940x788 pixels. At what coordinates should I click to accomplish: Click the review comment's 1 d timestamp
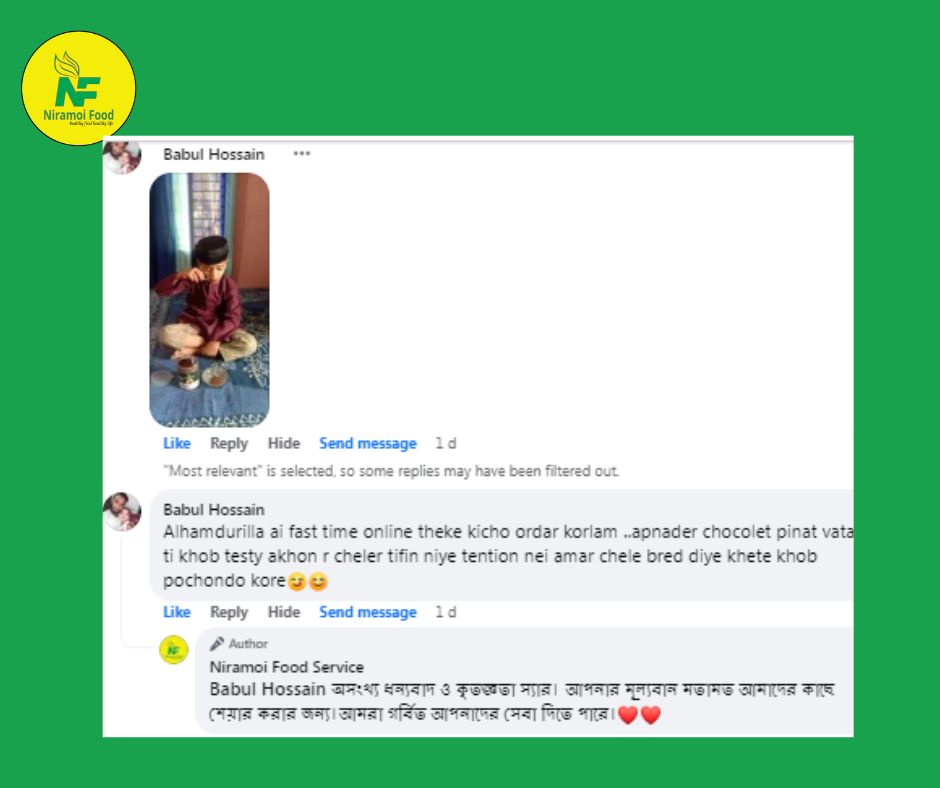446,612
